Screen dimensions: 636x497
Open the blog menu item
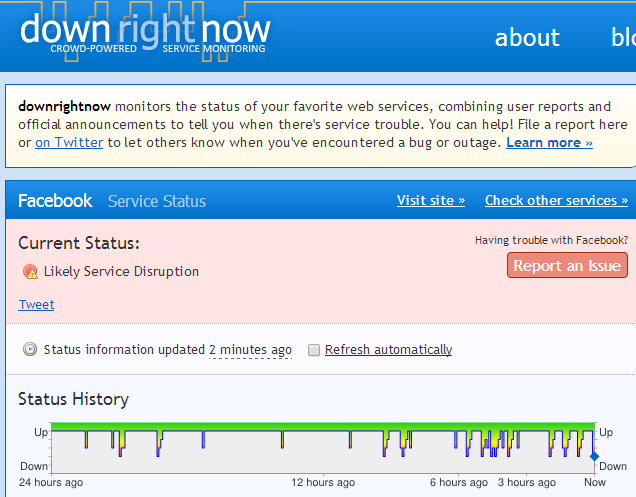click(623, 38)
